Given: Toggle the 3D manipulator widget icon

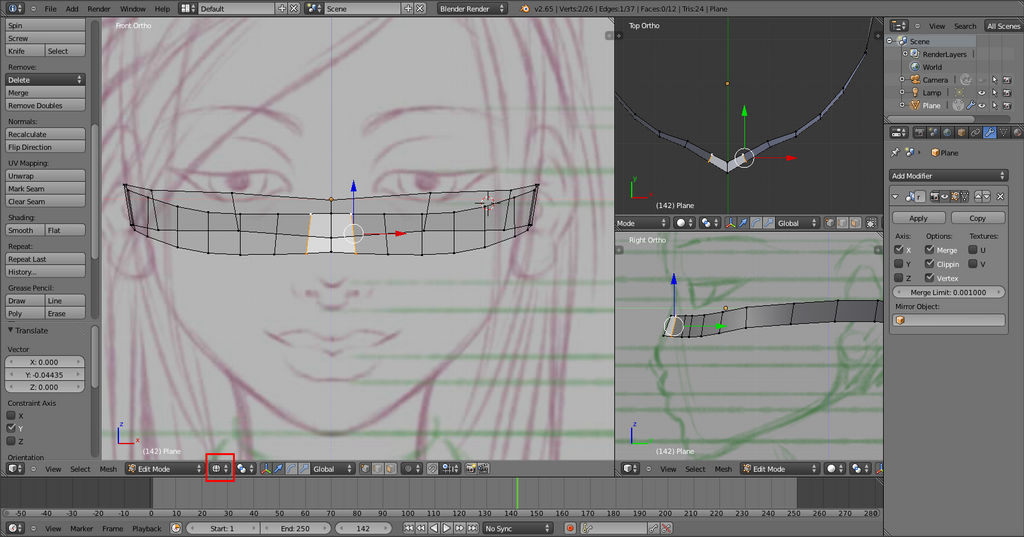Looking at the screenshot, I should pyautogui.click(x=266, y=468).
